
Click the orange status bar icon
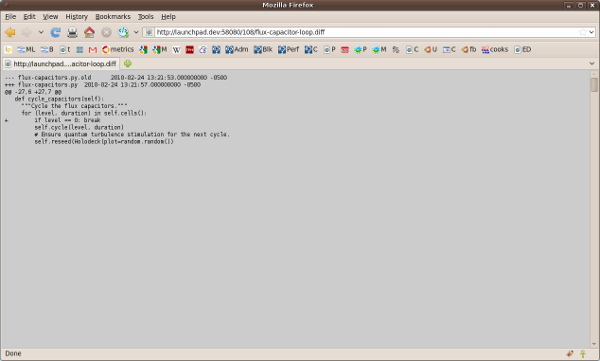[x=570, y=354]
